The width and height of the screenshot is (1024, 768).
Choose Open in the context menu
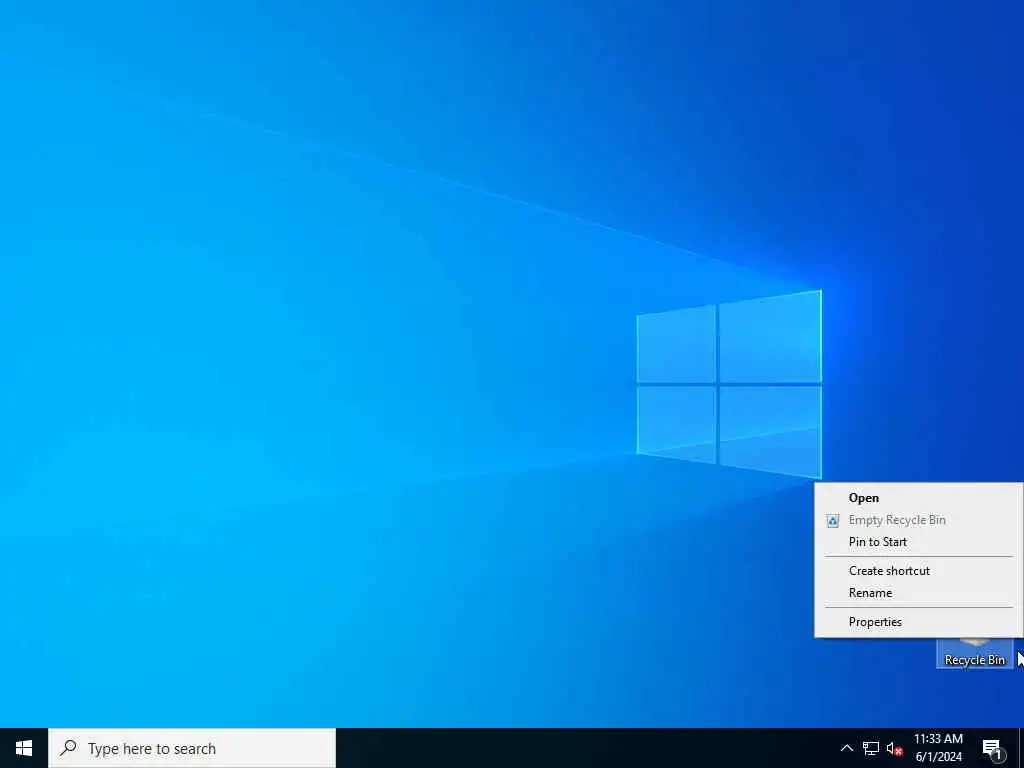(918, 498)
